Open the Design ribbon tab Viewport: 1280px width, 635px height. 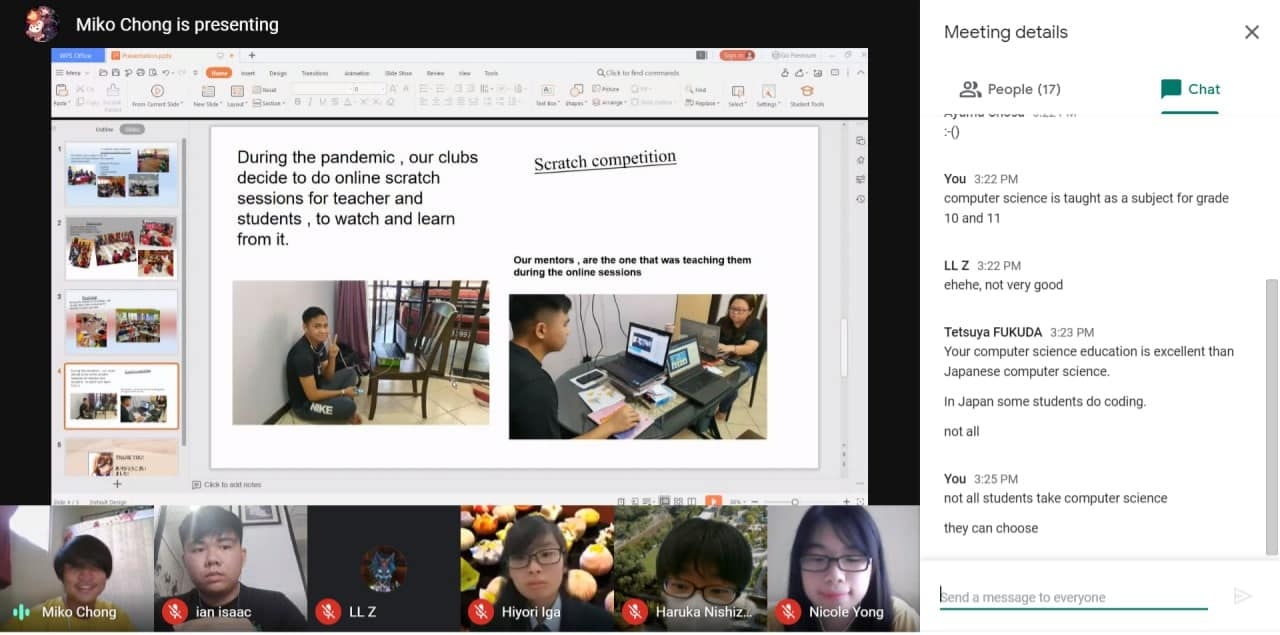[x=278, y=73]
